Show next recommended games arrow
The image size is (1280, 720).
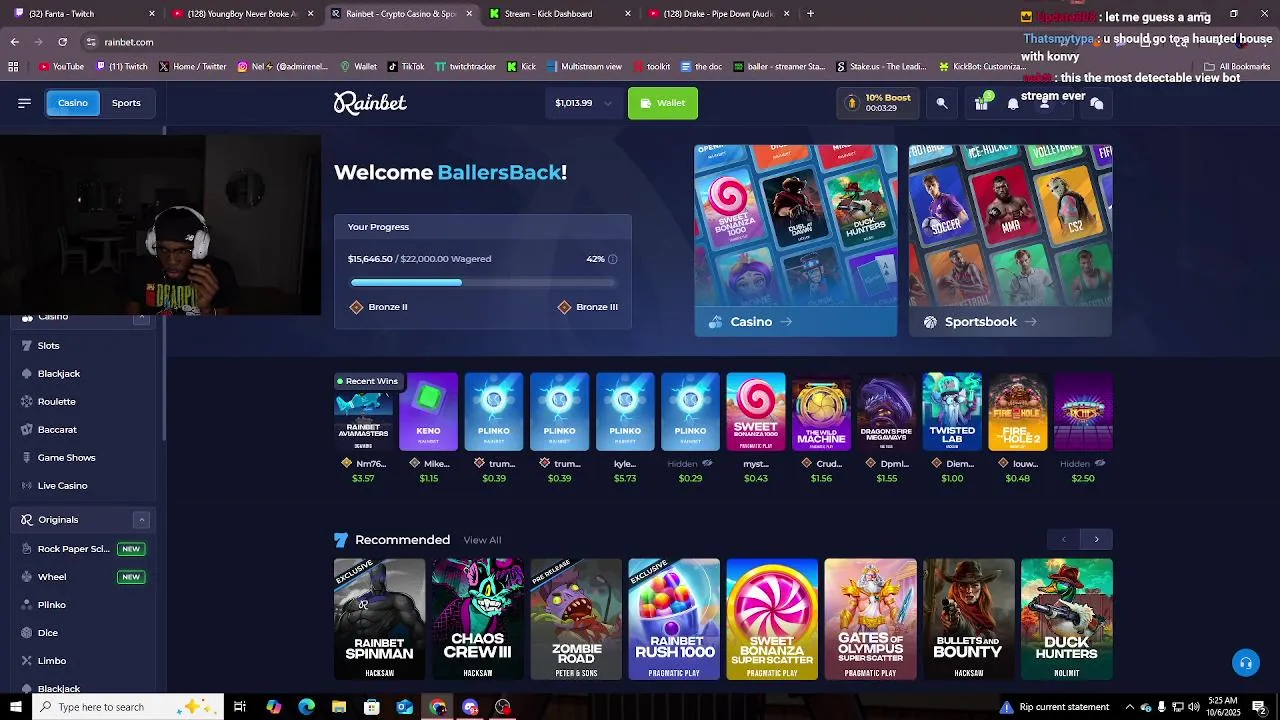point(1096,540)
